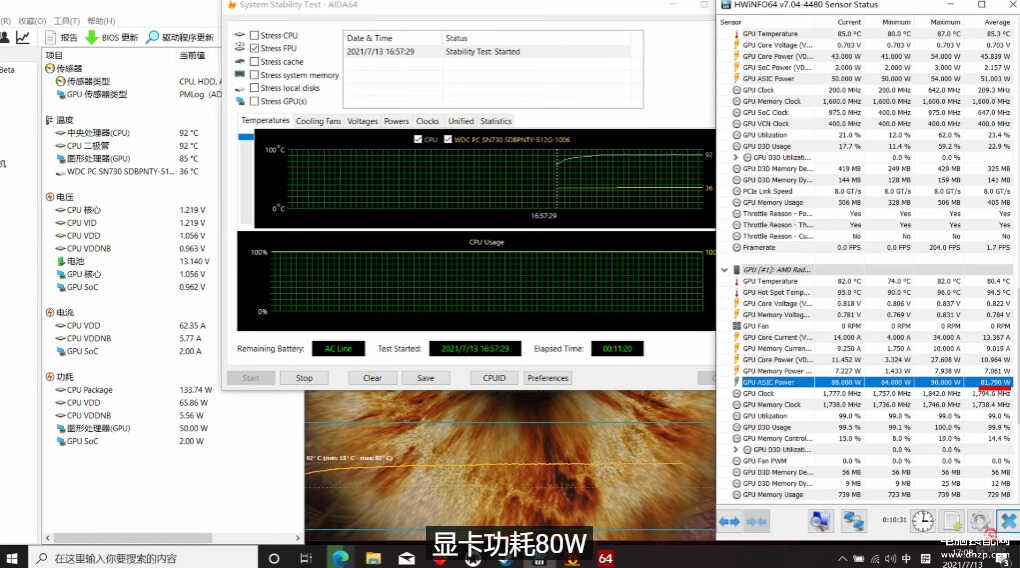Toggle the WDC PC SN730 graph checkbox
Viewport: 1020px width, 568px height.
point(448,139)
